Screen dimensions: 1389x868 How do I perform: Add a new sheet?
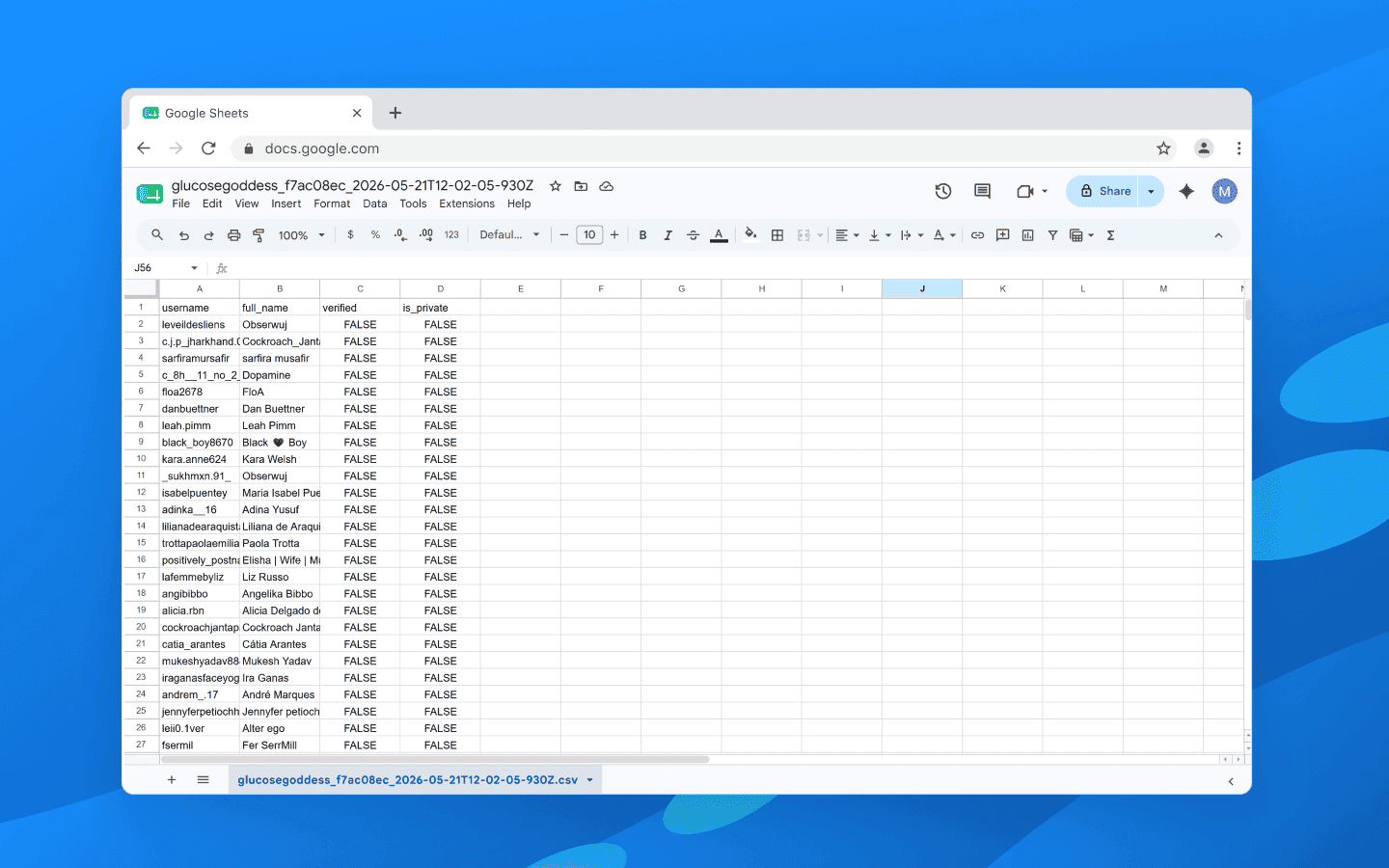coord(172,780)
